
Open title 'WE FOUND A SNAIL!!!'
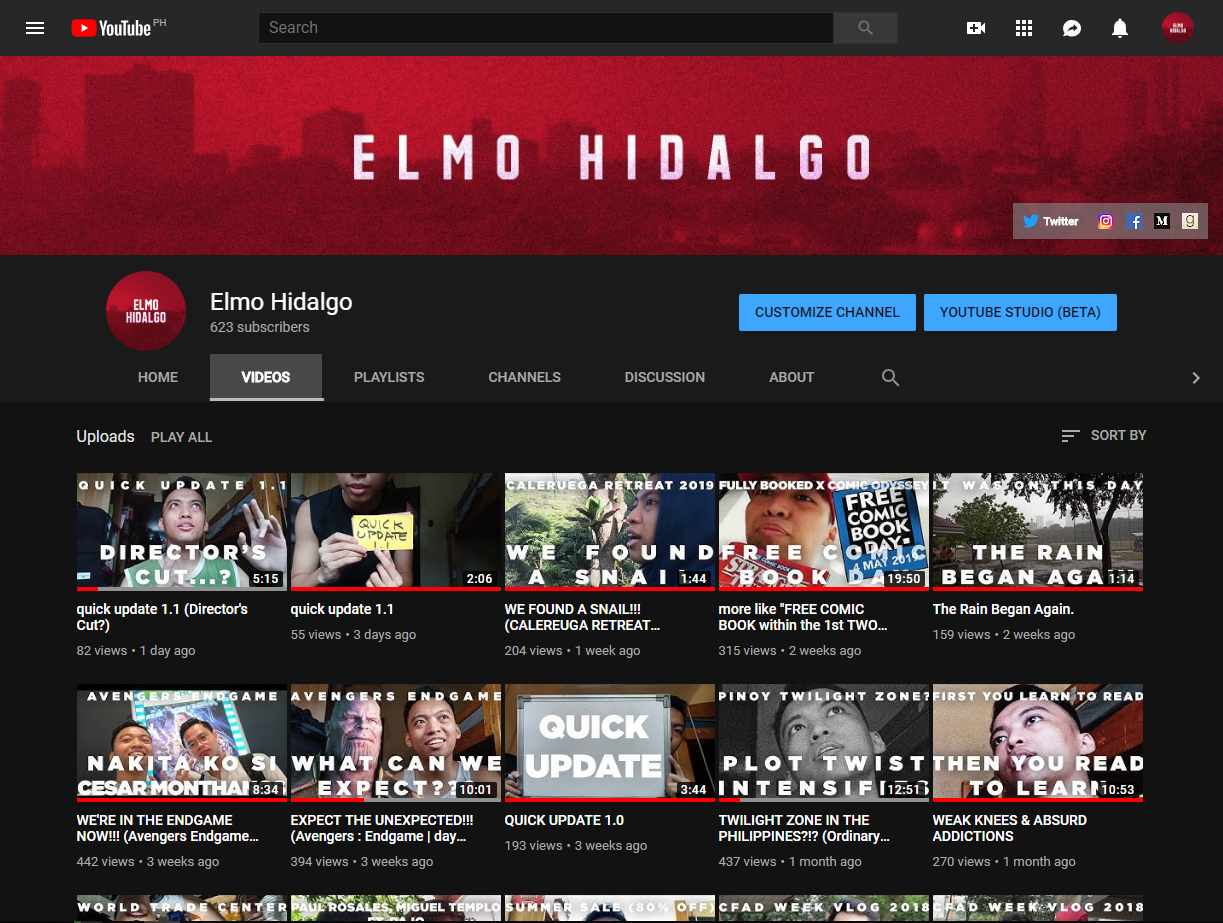point(583,617)
